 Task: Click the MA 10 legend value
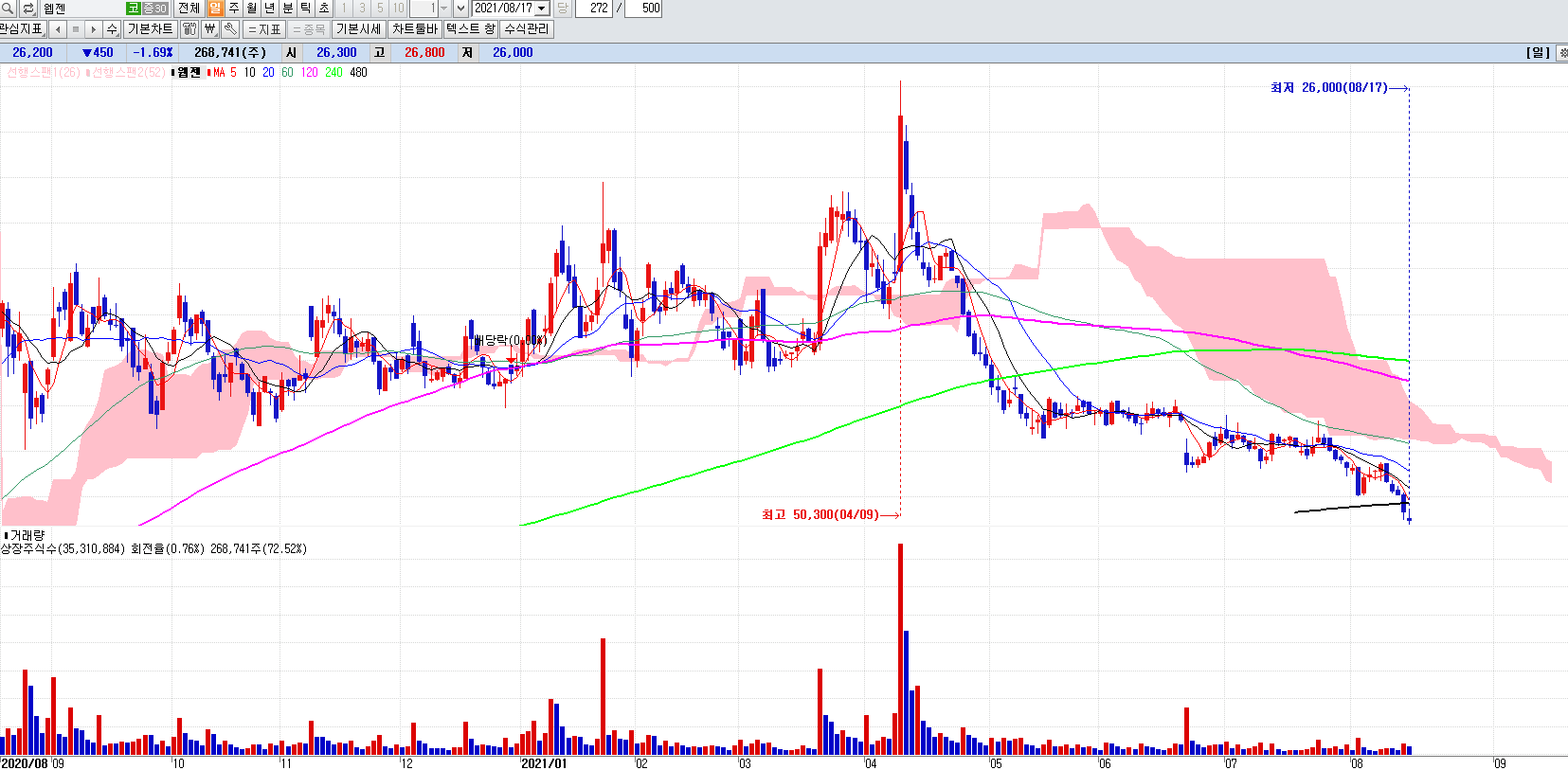(x=249, y=72)
